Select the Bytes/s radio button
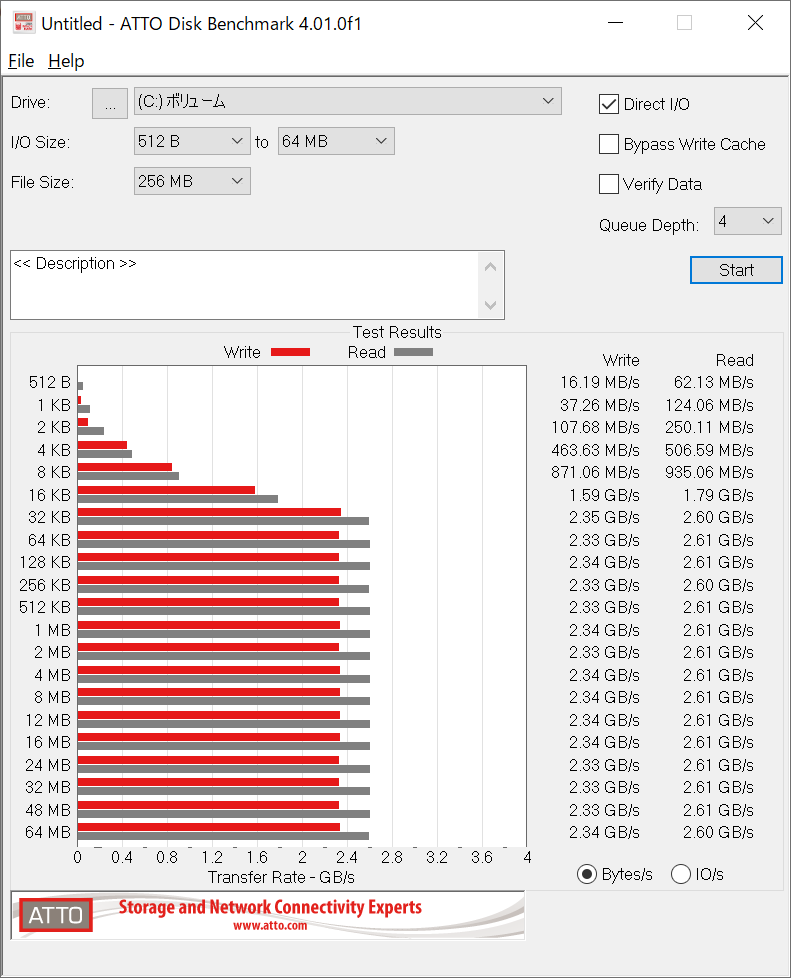 point(586,874)
